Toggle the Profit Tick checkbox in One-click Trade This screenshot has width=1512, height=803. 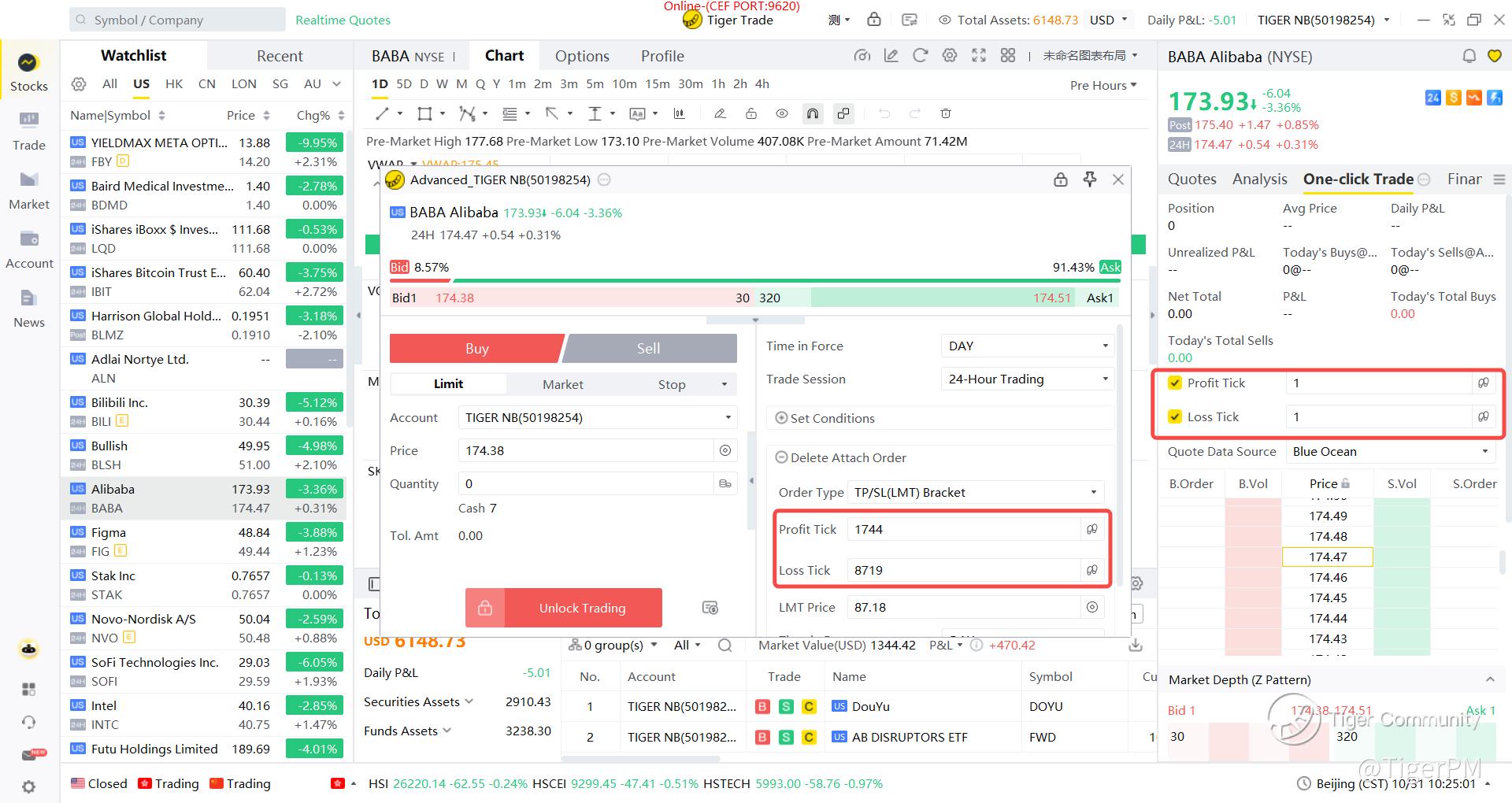(x=1175, y=383)
